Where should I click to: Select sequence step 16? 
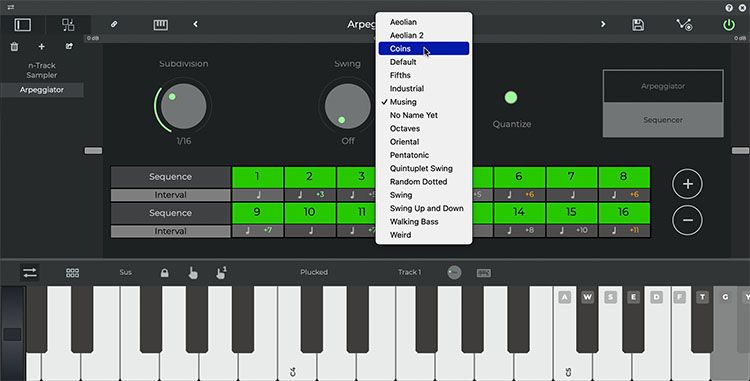pyautogui.click(x=624, y=212)
